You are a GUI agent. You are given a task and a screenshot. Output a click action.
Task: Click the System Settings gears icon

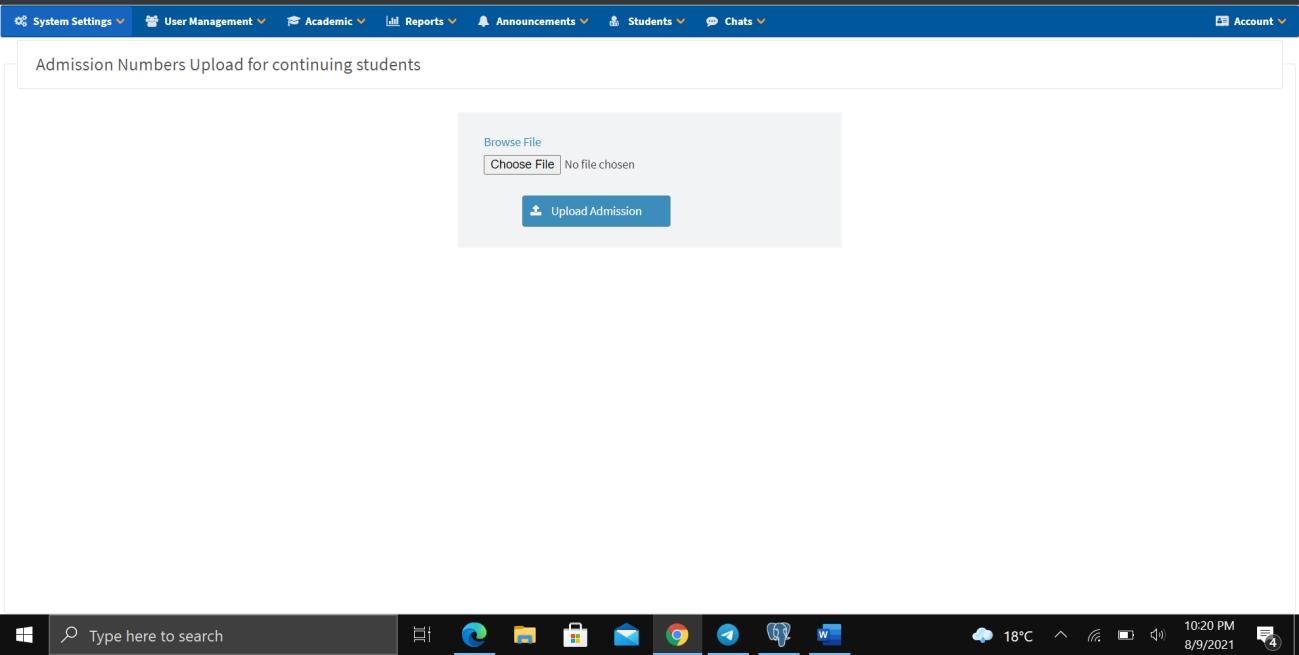tap(21, 21)
